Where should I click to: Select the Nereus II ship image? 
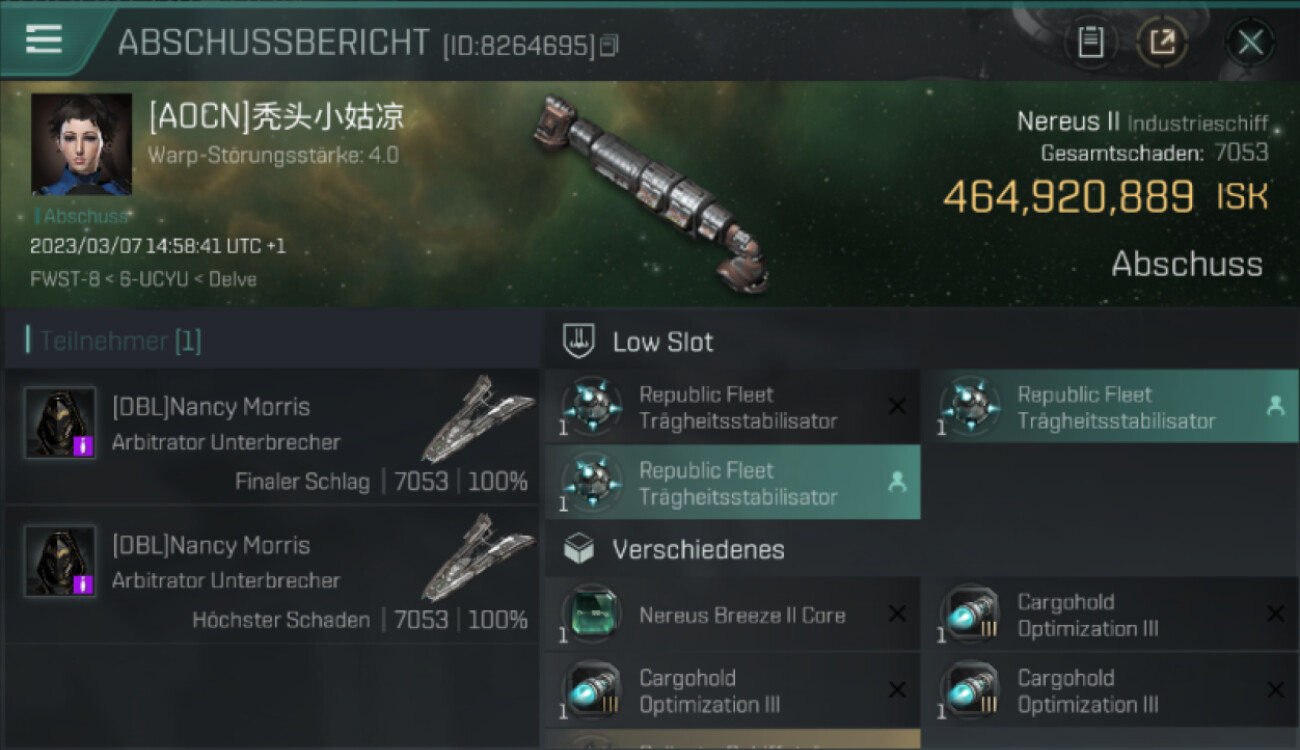point(652,193)
